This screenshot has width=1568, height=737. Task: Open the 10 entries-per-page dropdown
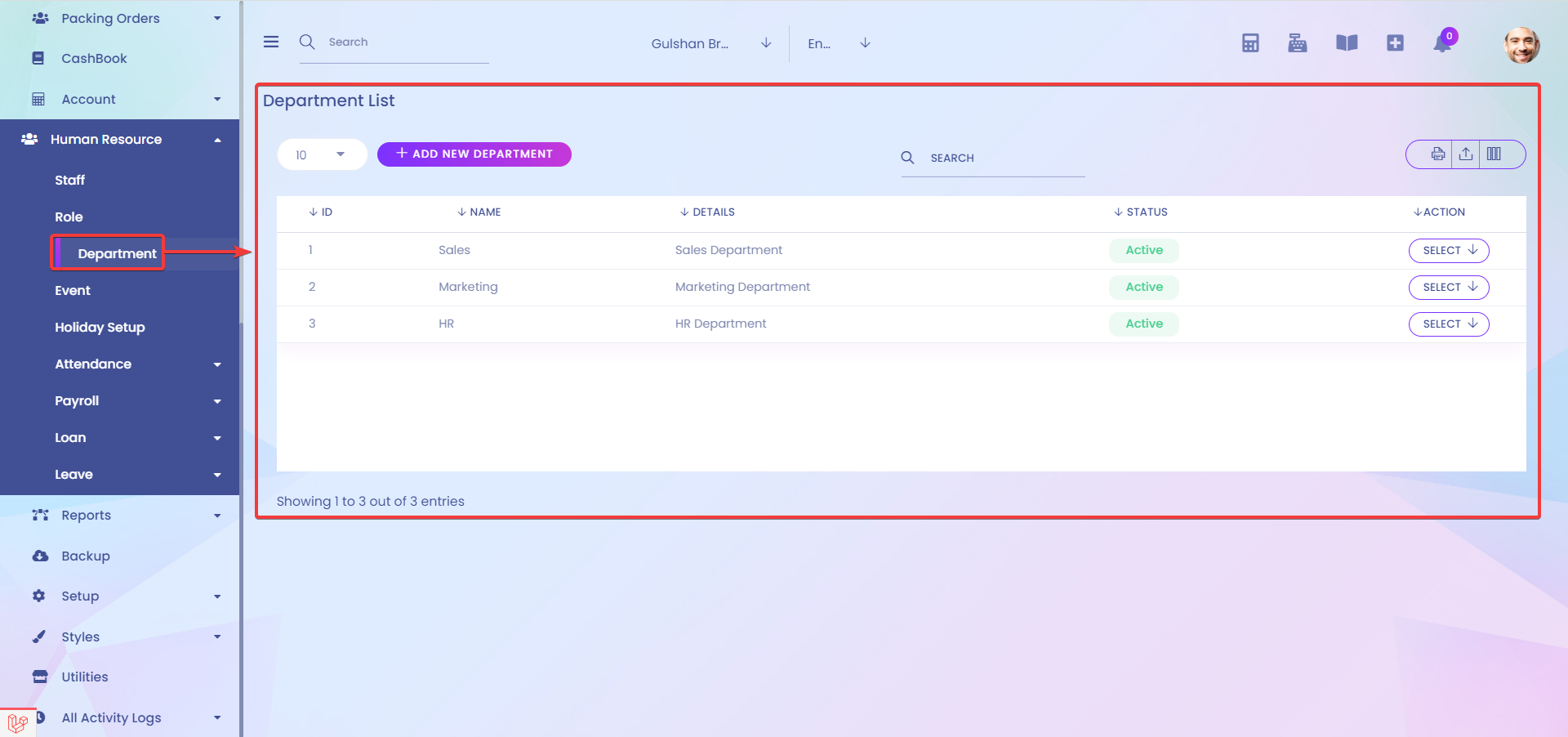[x=322, y=154]
